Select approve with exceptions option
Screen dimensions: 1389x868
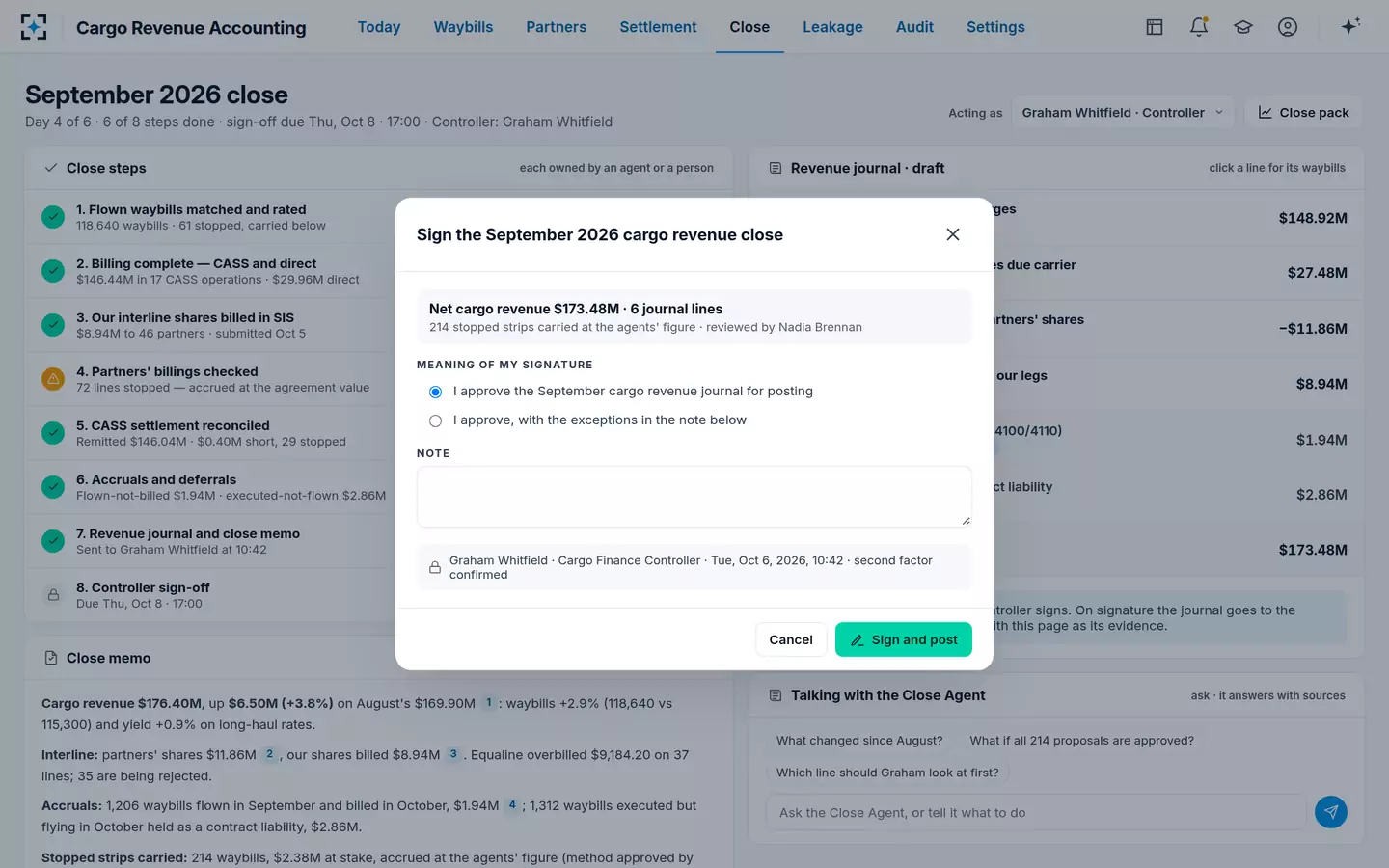435,420
